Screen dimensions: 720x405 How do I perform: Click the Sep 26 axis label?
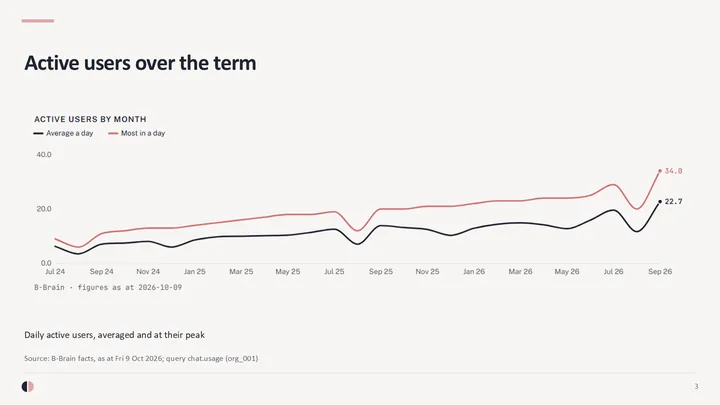pos(660,271)
